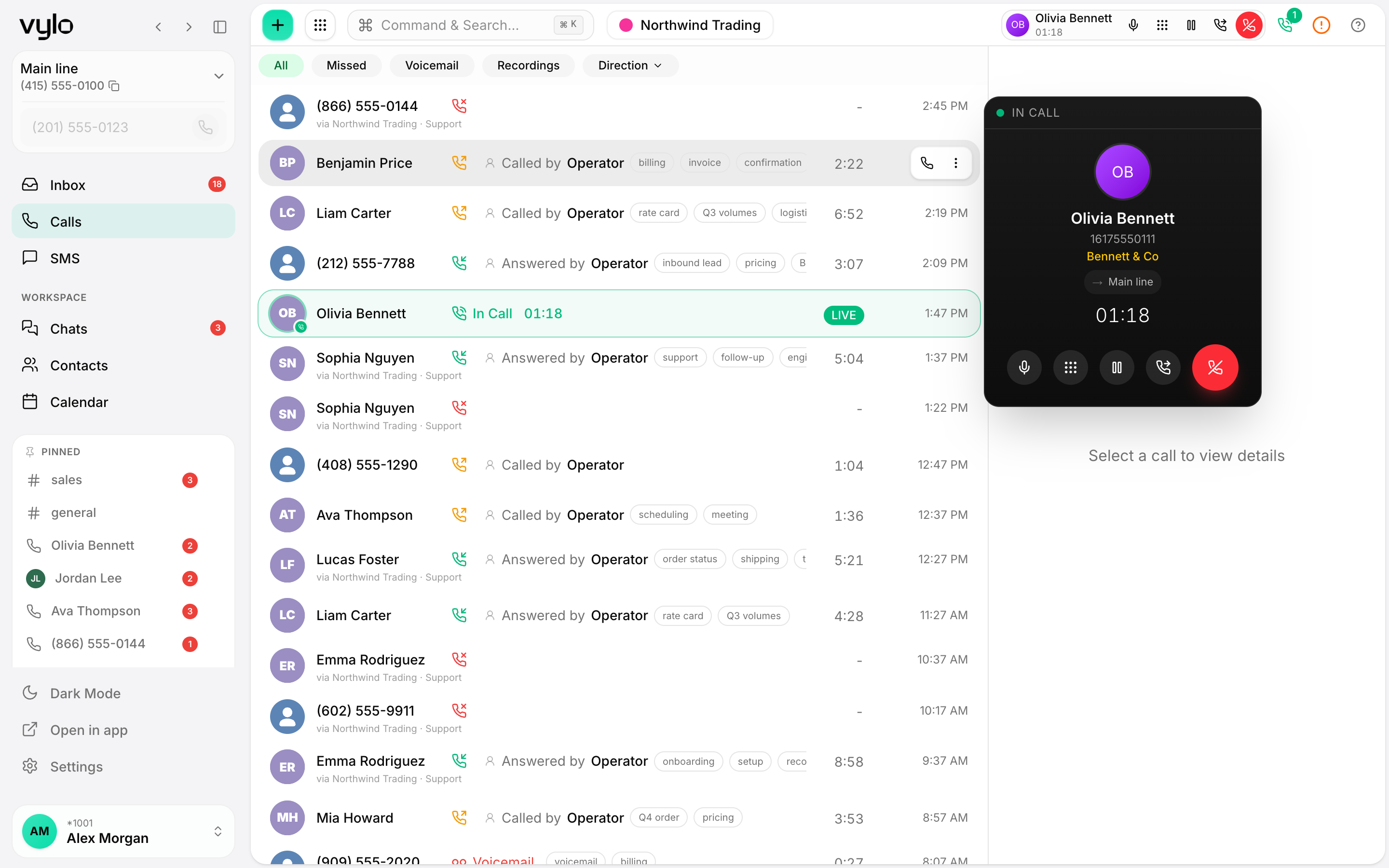Image resolution: width=1389 pixels, height=868 pixels.
Task: Select the Recordings filter tab
Action: pyautogui.click(x=528, y=66)
